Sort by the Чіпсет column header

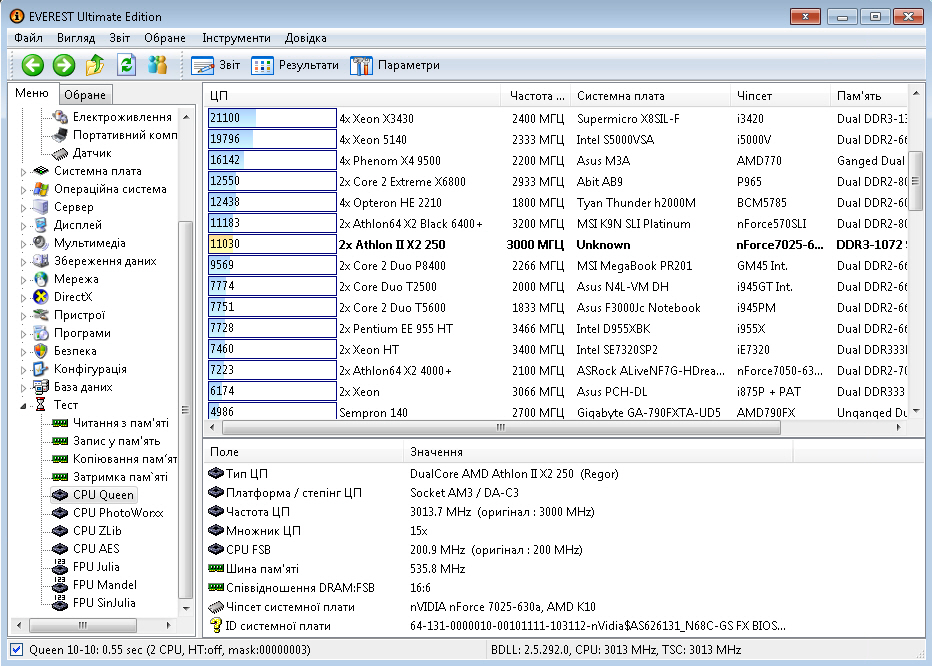780,96
